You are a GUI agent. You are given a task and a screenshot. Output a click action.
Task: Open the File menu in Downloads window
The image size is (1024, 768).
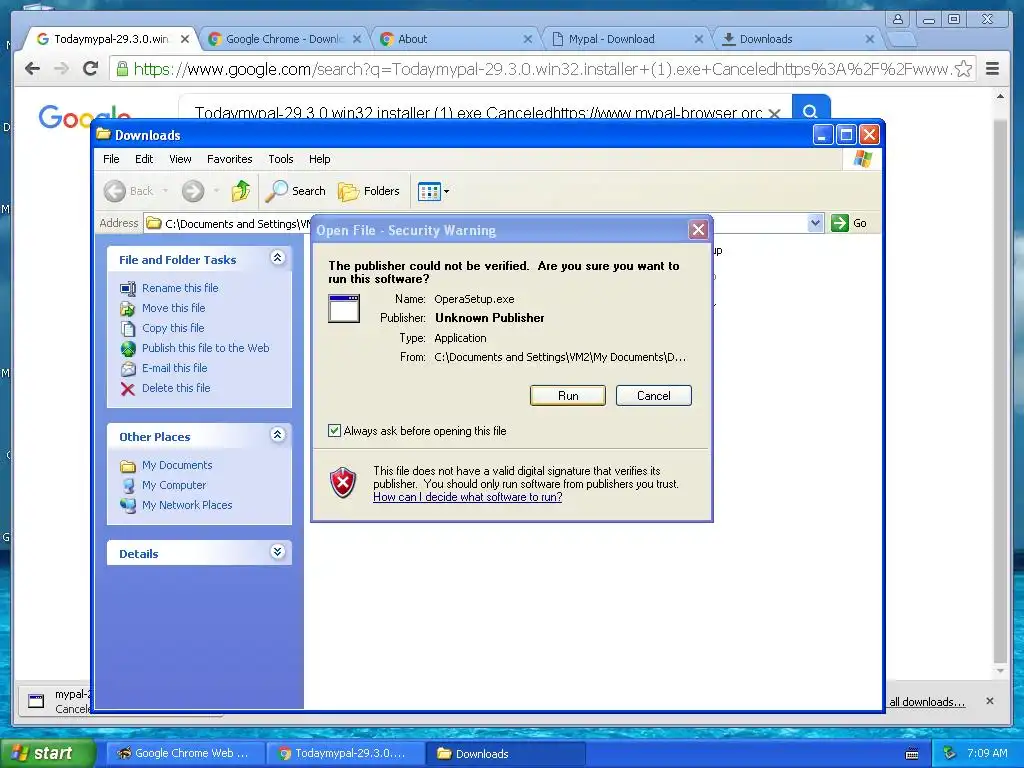(x=111, y=159)
